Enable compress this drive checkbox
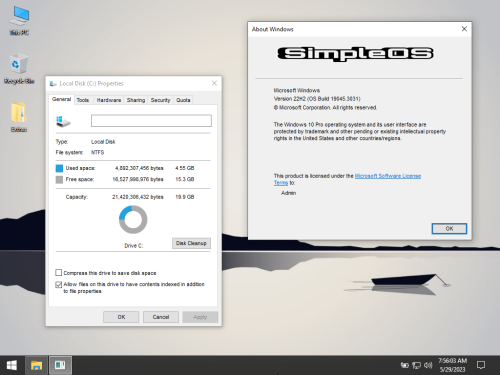The width and height of the screenshot is (500, 375). tap(59, 273)
